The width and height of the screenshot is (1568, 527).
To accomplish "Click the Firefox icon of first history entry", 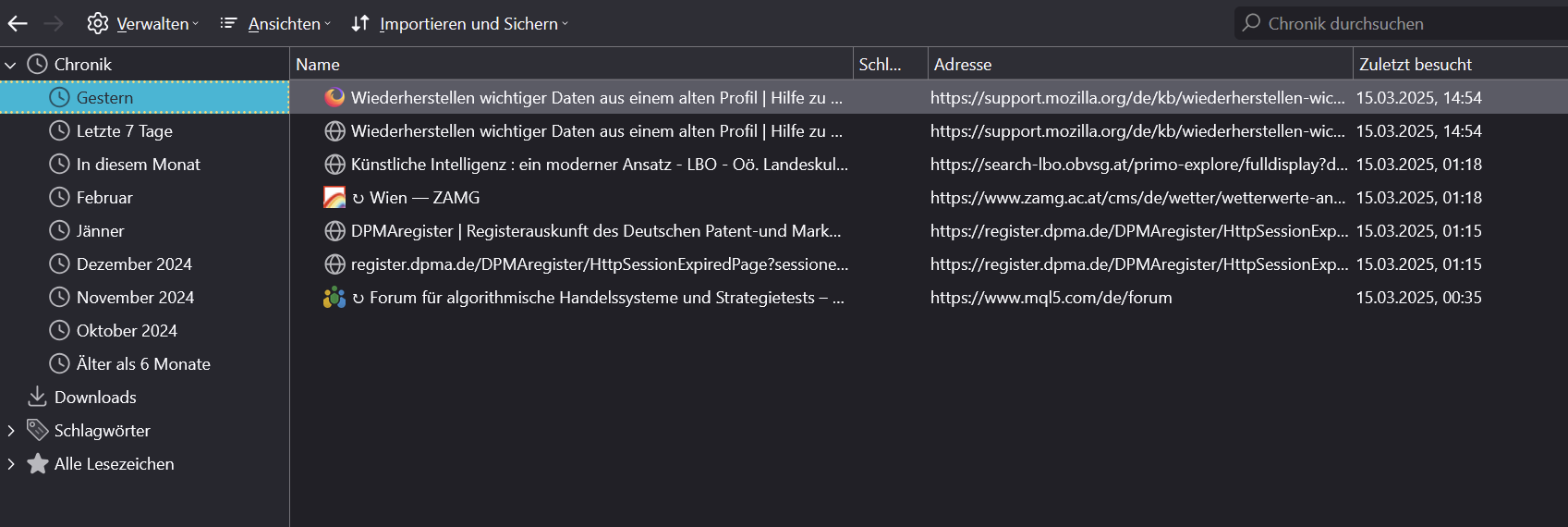I will tap(334, 97).
